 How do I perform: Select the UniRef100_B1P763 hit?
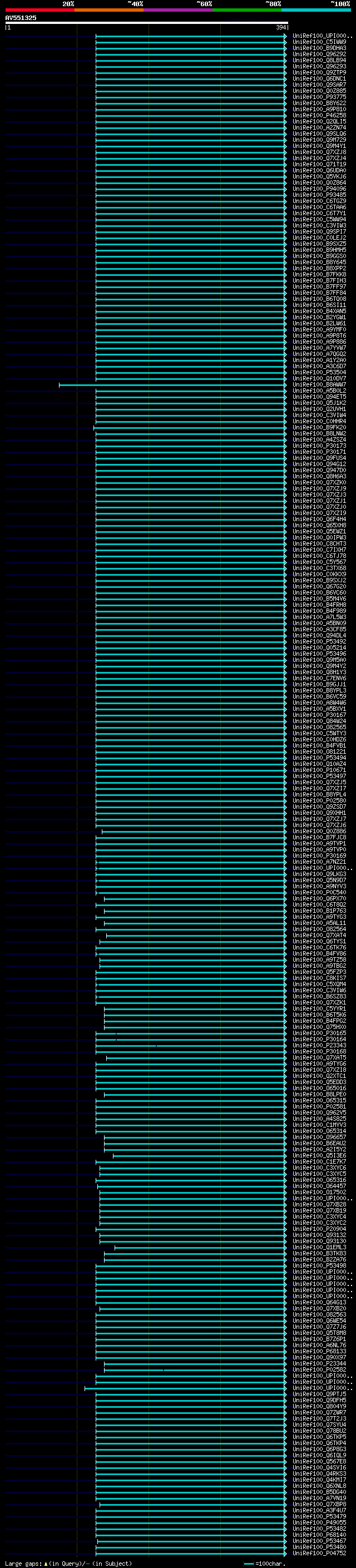[319, 911]
